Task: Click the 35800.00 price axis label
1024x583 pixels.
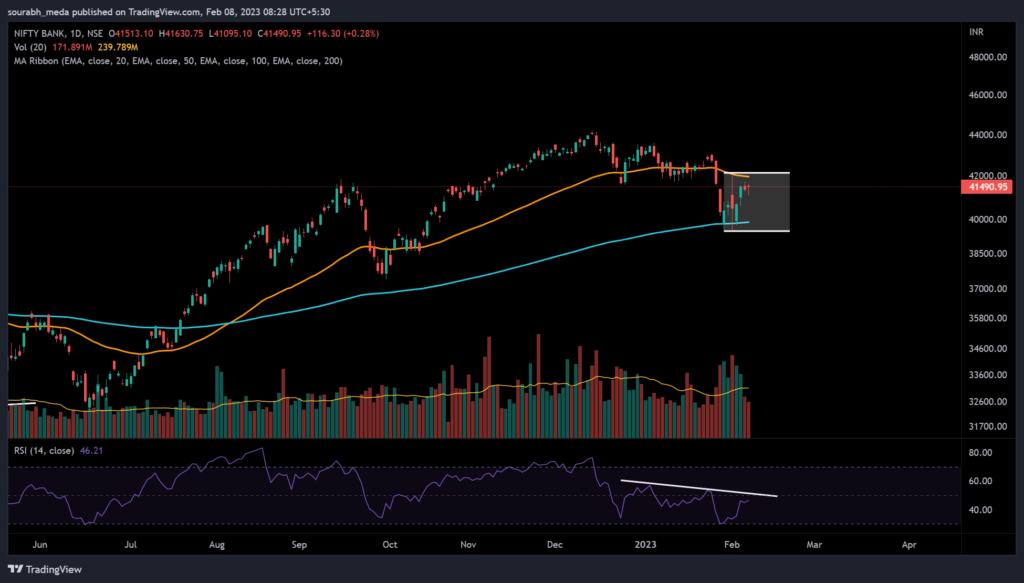Action: coord(987,319)
